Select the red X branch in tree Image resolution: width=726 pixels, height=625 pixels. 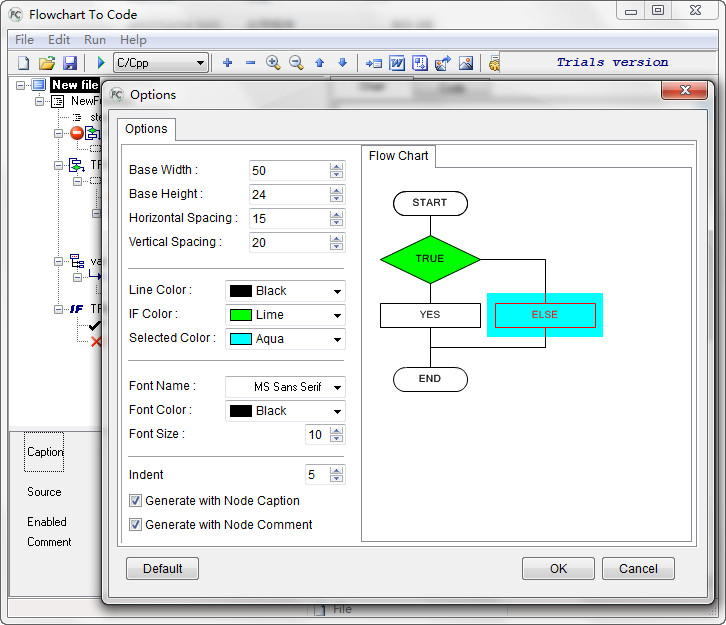point(96,342)
